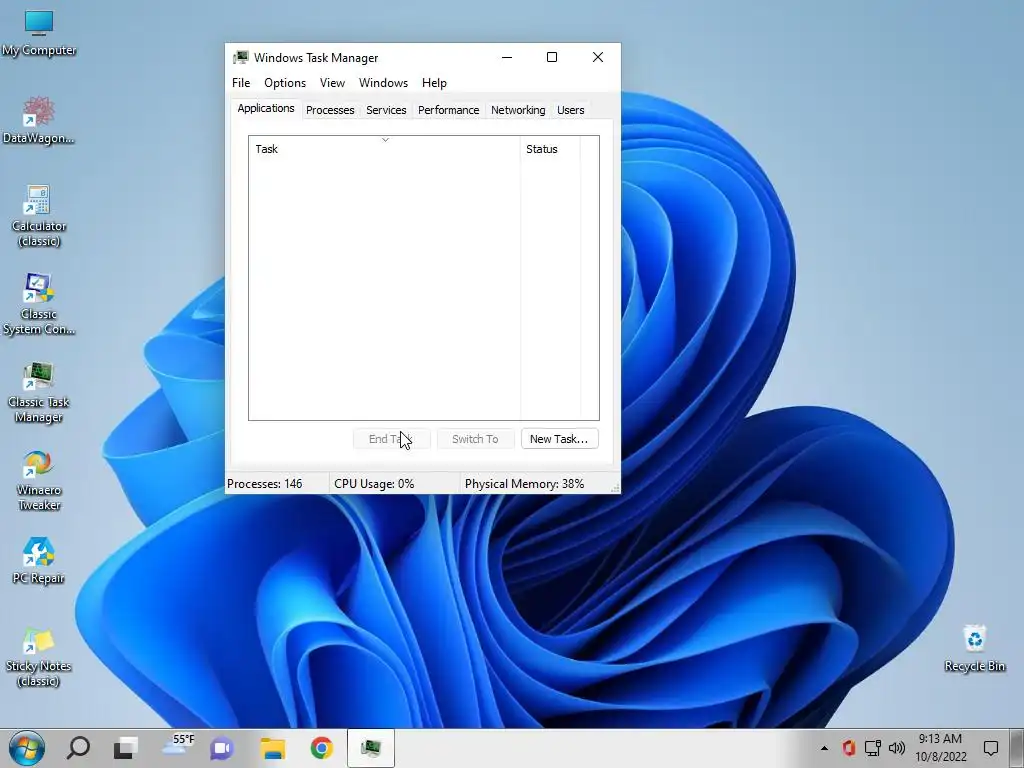Open the Windows menu
Image resolution: width=1024 pixels, height=768 pixels.
[x=383, y=83]
